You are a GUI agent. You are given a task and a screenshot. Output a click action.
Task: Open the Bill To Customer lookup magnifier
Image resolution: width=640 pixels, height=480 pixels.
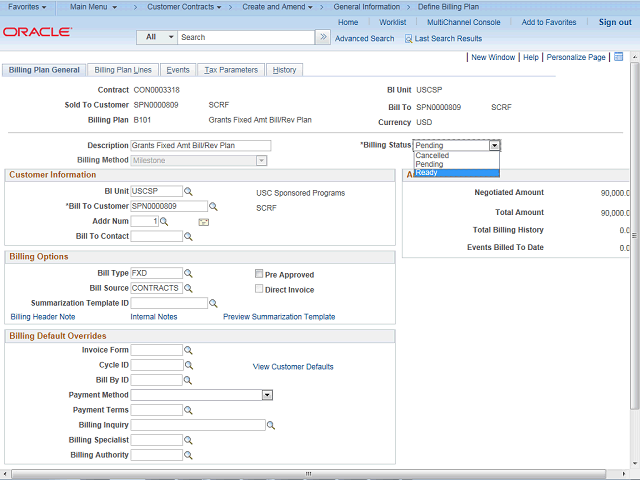point(213,207)
